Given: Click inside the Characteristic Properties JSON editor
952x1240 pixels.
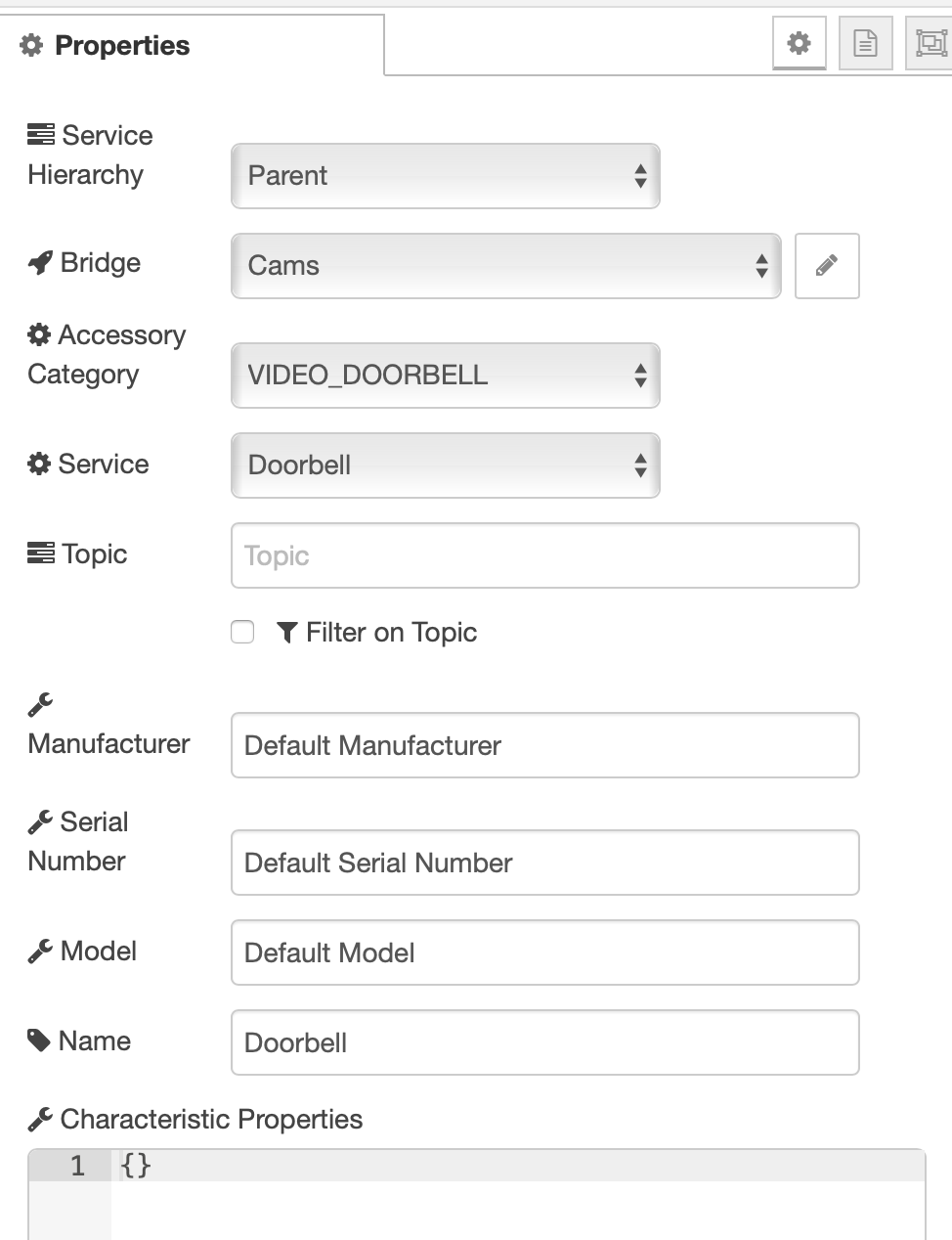Looking at the screenshot, I should (518, 1195).
